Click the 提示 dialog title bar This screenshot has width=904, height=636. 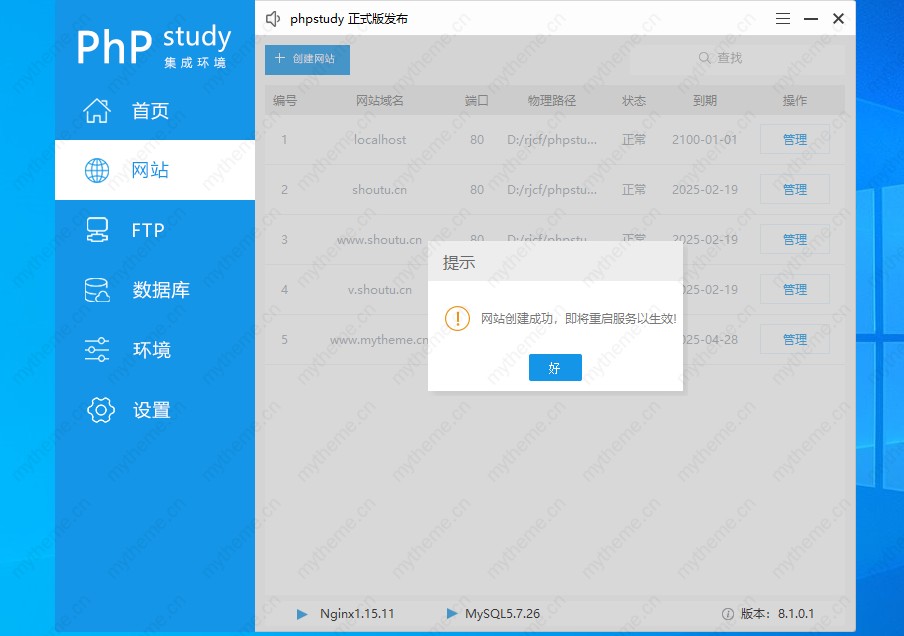555,263
